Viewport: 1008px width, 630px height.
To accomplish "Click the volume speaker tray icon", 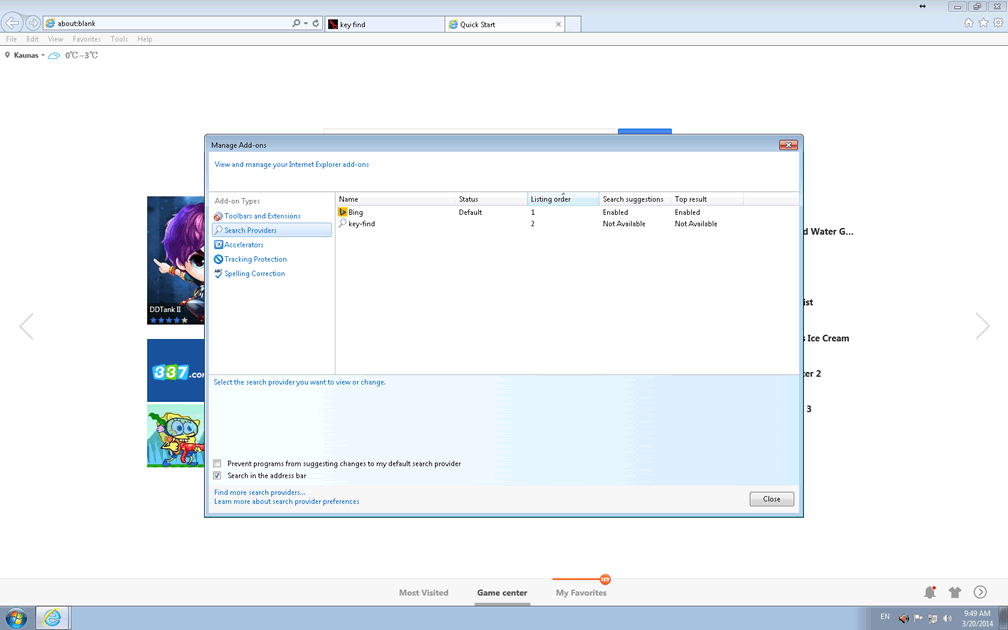I will coord(948,618).
